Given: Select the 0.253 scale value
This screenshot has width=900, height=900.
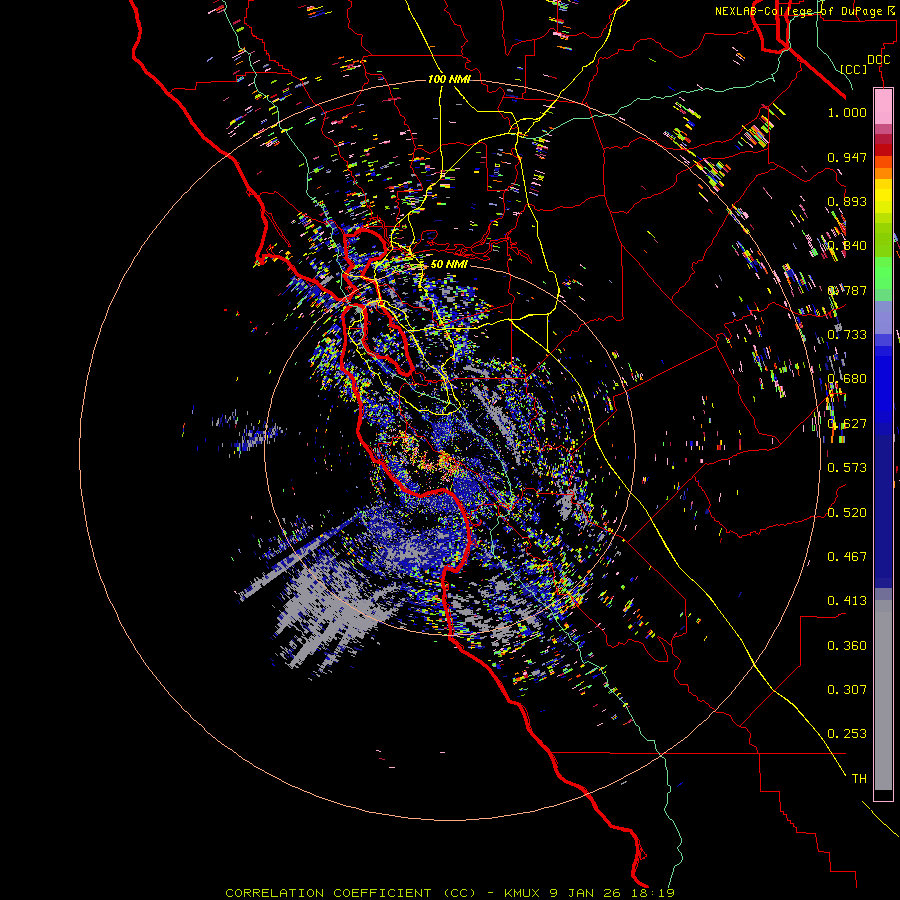Looking at the screenshot, I should 847,734.
